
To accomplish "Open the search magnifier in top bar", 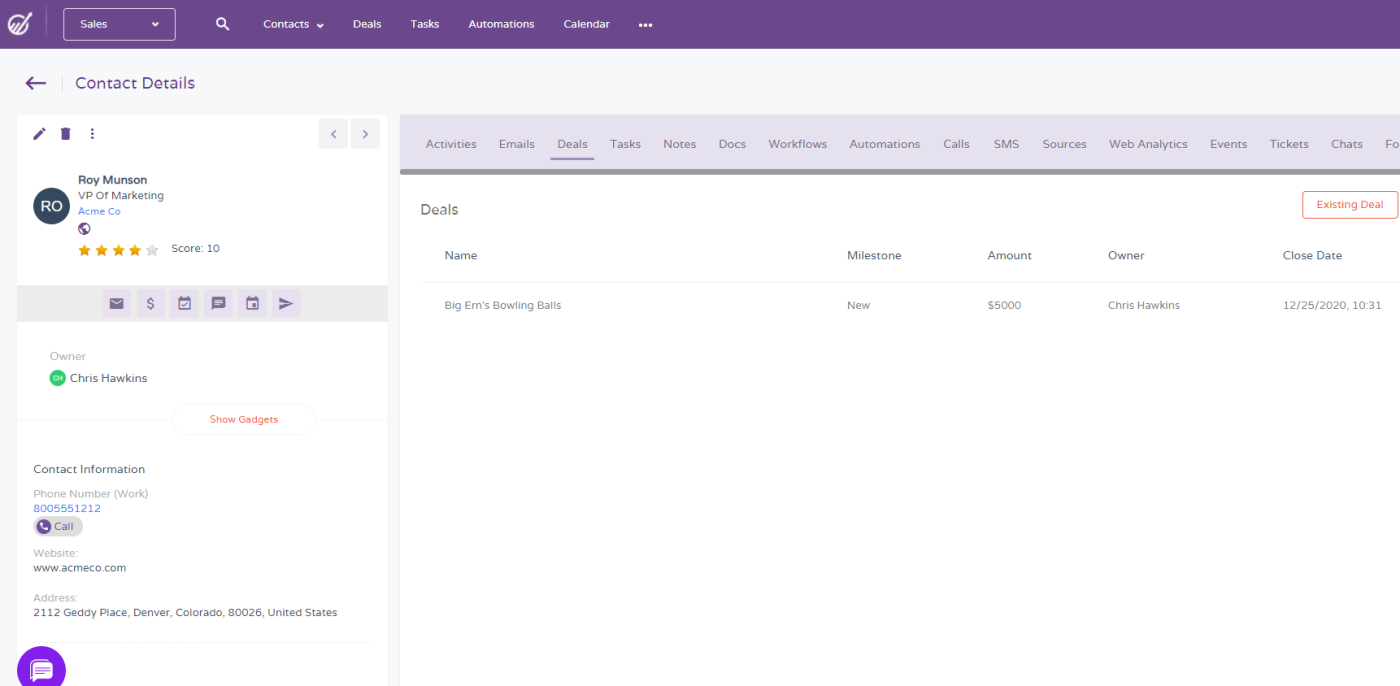I will click(223, 24).
